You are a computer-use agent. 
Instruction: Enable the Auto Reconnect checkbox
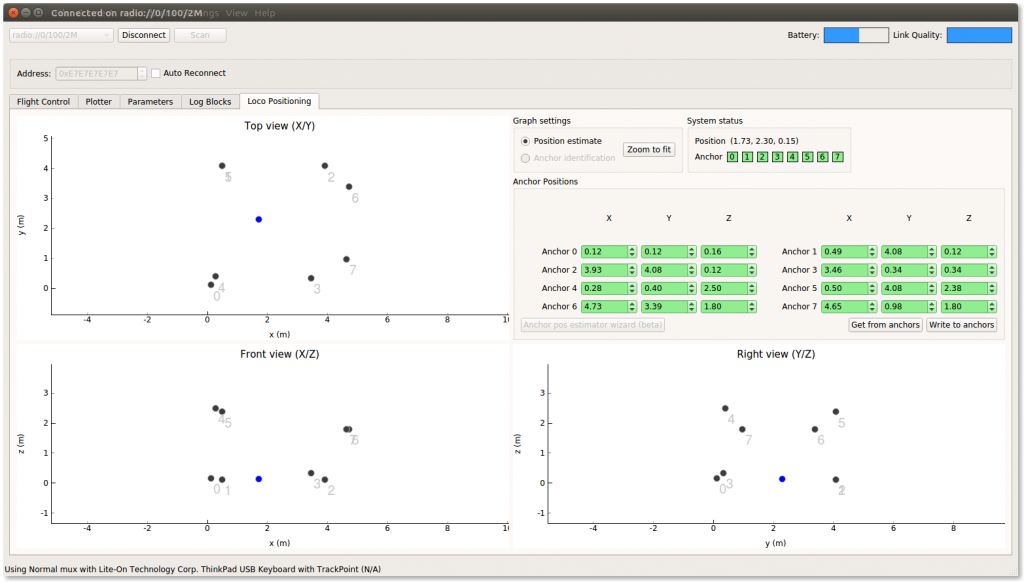155,73
